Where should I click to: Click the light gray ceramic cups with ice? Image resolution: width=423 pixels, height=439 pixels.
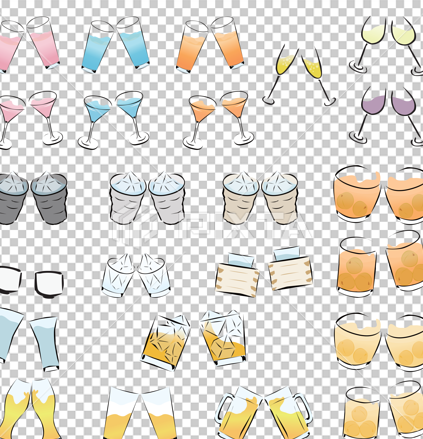(147, 198)
